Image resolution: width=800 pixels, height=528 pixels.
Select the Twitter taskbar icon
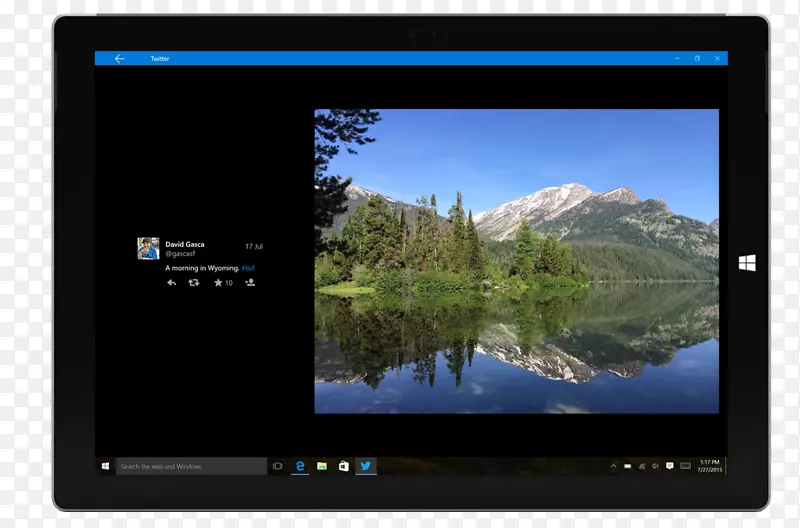[x=366, y=466]
